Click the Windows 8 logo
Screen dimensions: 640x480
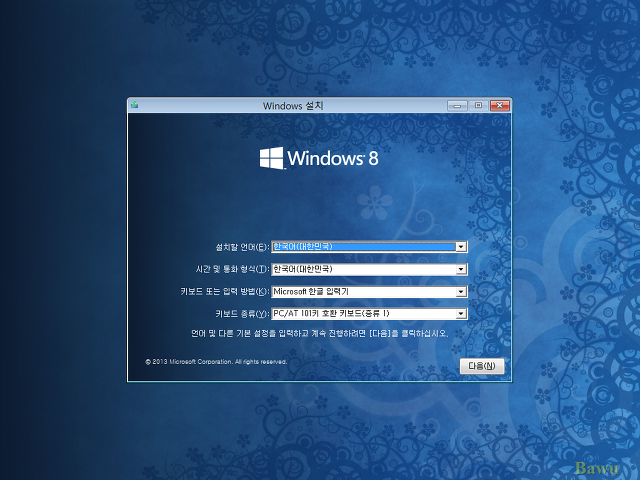(x=319, y=158)
